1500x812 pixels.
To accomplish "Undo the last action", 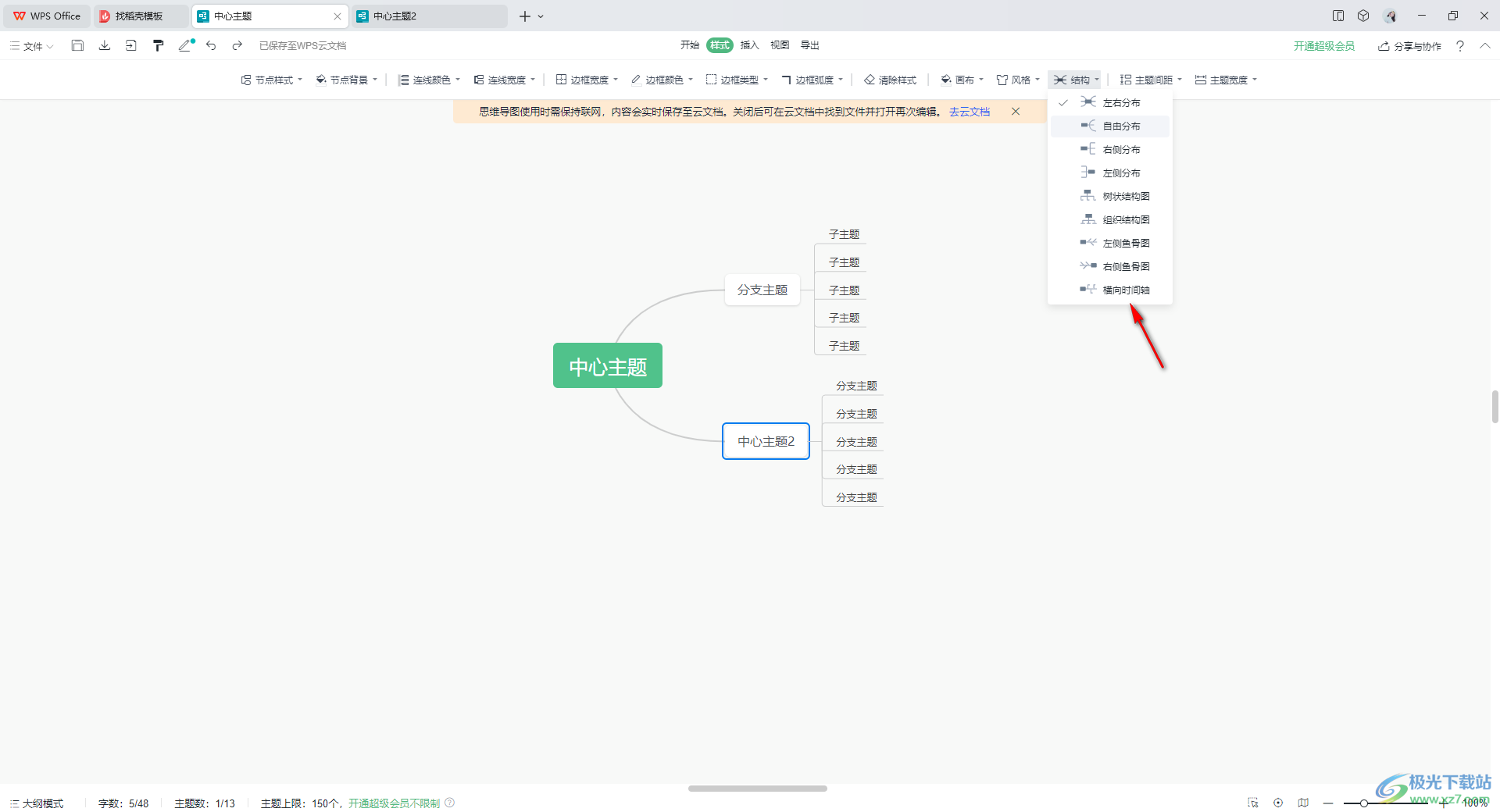I will pyautogui.click(x=211, y=46).
